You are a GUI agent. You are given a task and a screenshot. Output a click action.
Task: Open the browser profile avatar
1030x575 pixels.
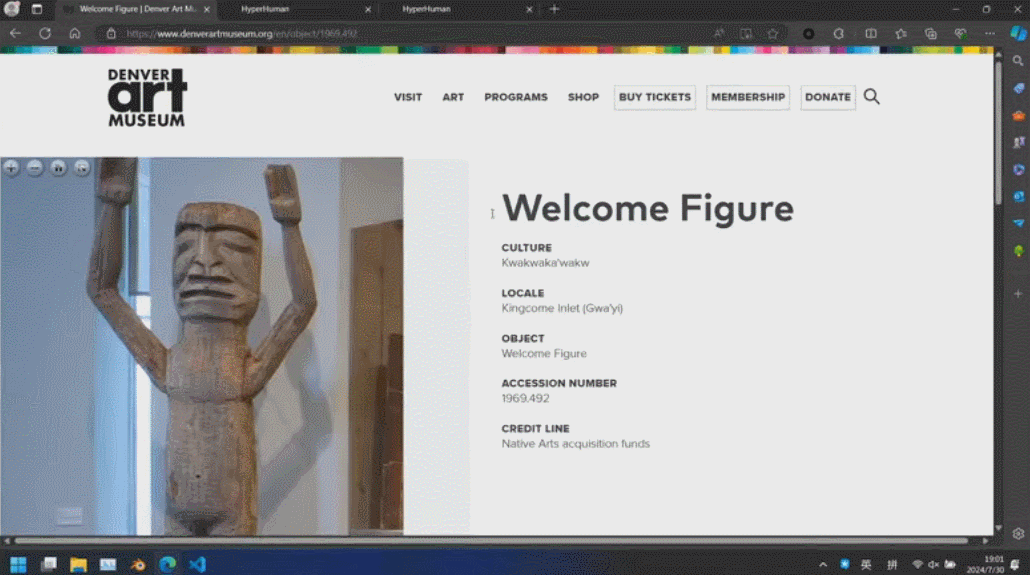click(11, 9)
